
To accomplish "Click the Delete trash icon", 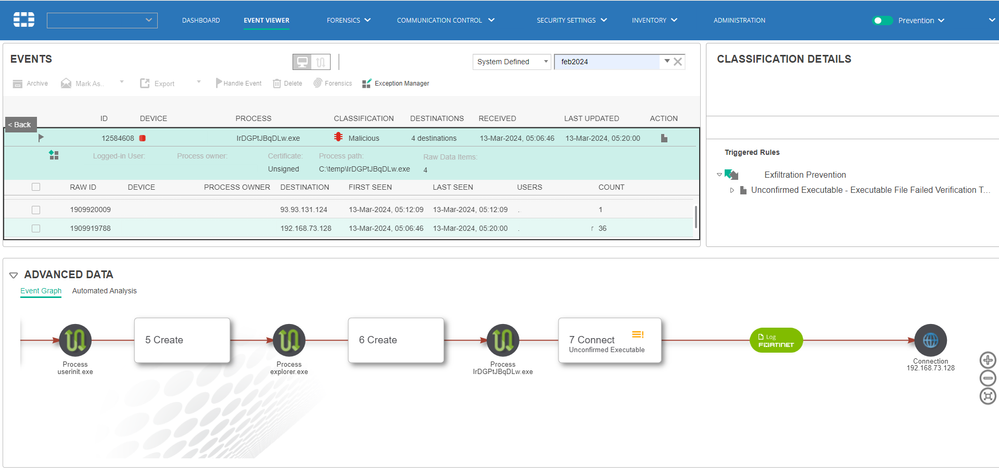I will click(277, 83).
